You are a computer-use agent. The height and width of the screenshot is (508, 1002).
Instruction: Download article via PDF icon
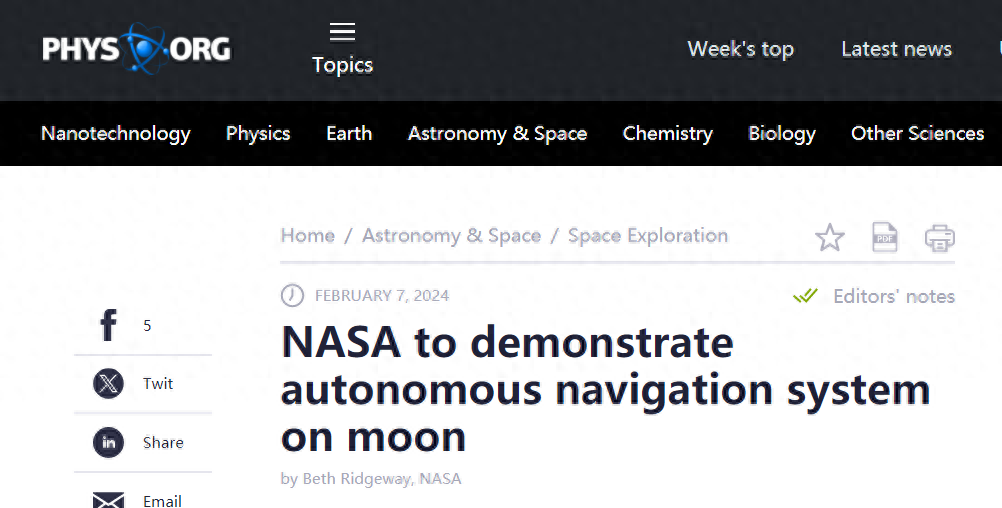pos(884,238)
